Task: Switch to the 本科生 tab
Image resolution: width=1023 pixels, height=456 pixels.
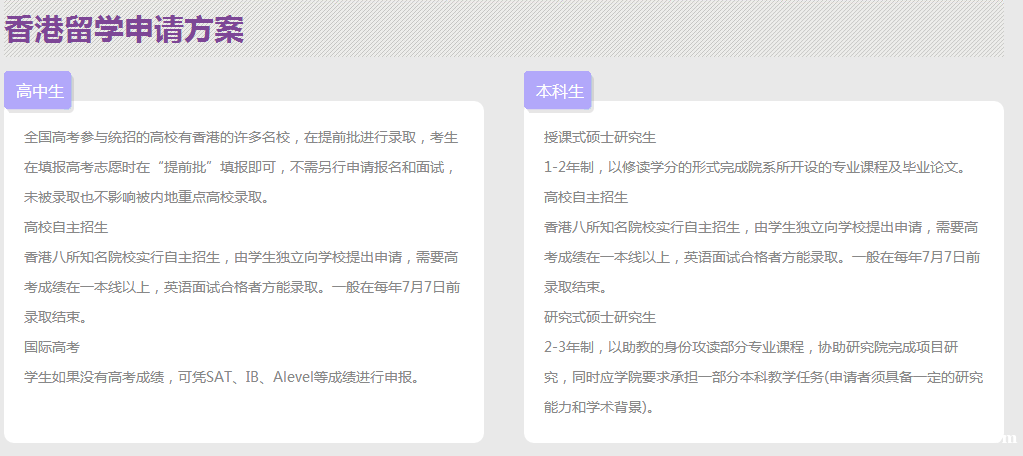Action: (x=560, y=91)
